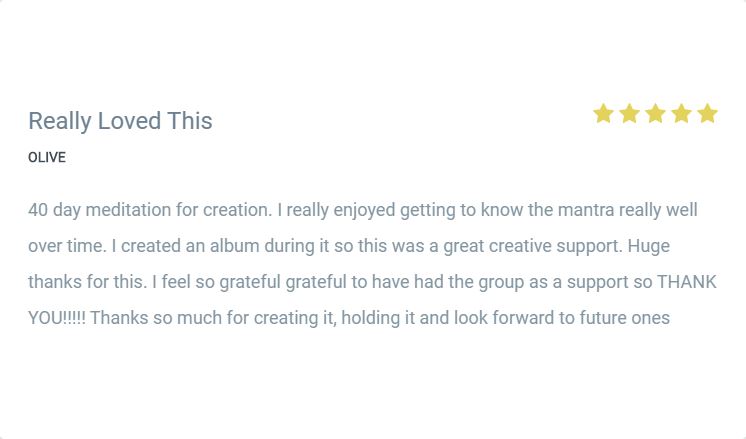Click the fifth and last rating star

[707, 114]
